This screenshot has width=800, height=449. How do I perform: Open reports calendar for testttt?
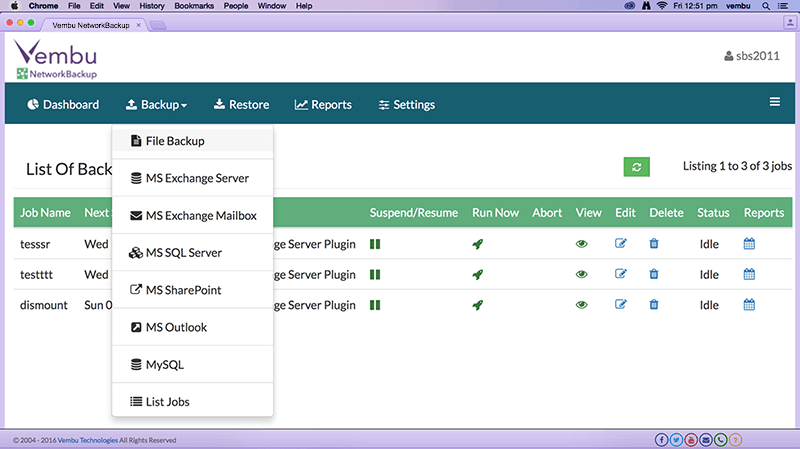tap(749, 274)
